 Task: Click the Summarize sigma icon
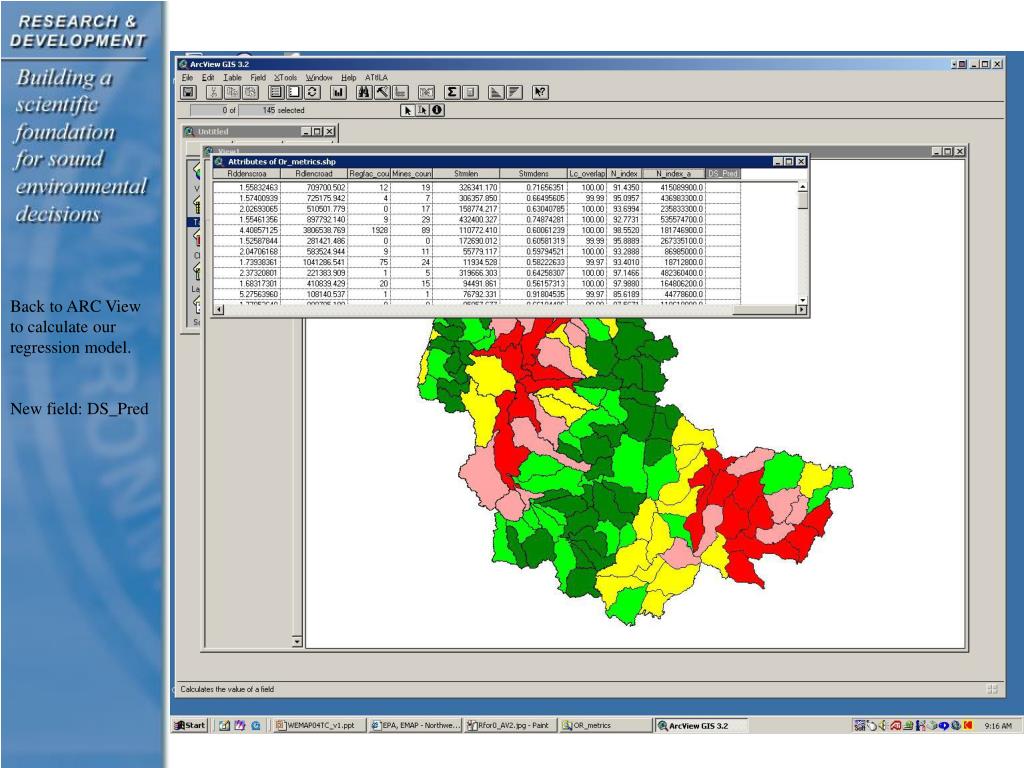pos(452,92)
